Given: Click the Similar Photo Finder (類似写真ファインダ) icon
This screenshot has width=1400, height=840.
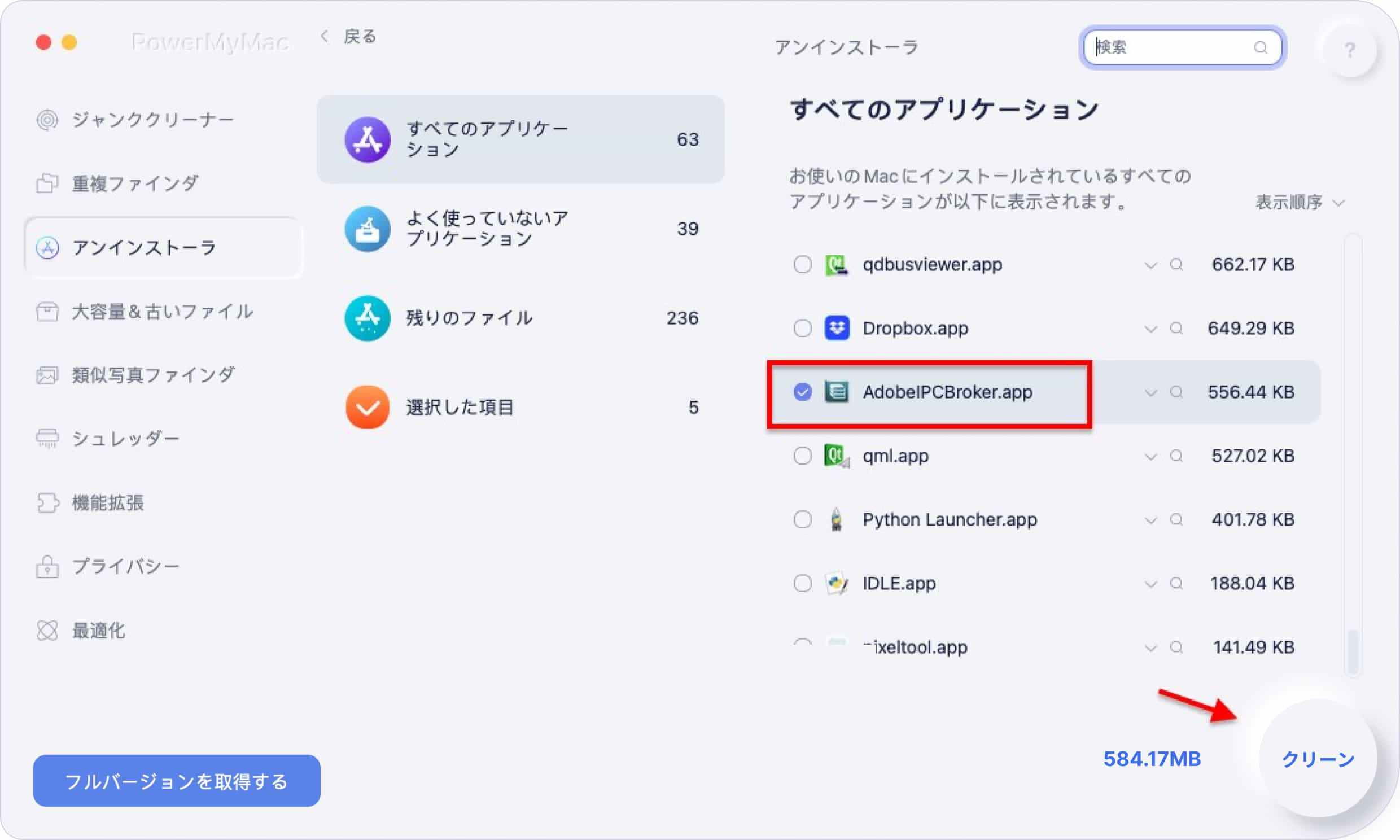Looking at the screenshot, I should (47, 375).
